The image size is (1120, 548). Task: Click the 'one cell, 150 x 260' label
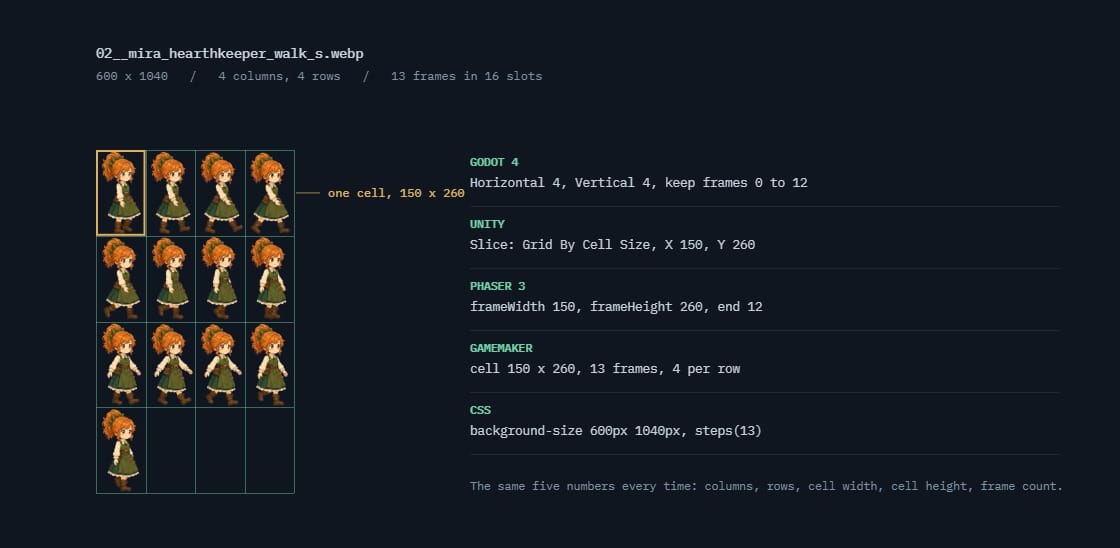tap(396, 194)
